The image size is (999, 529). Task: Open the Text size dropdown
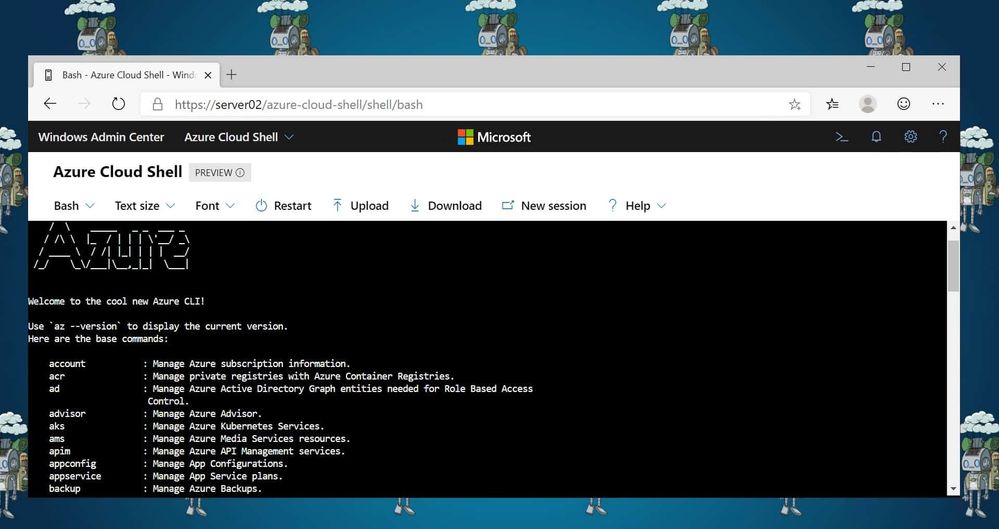145,206
